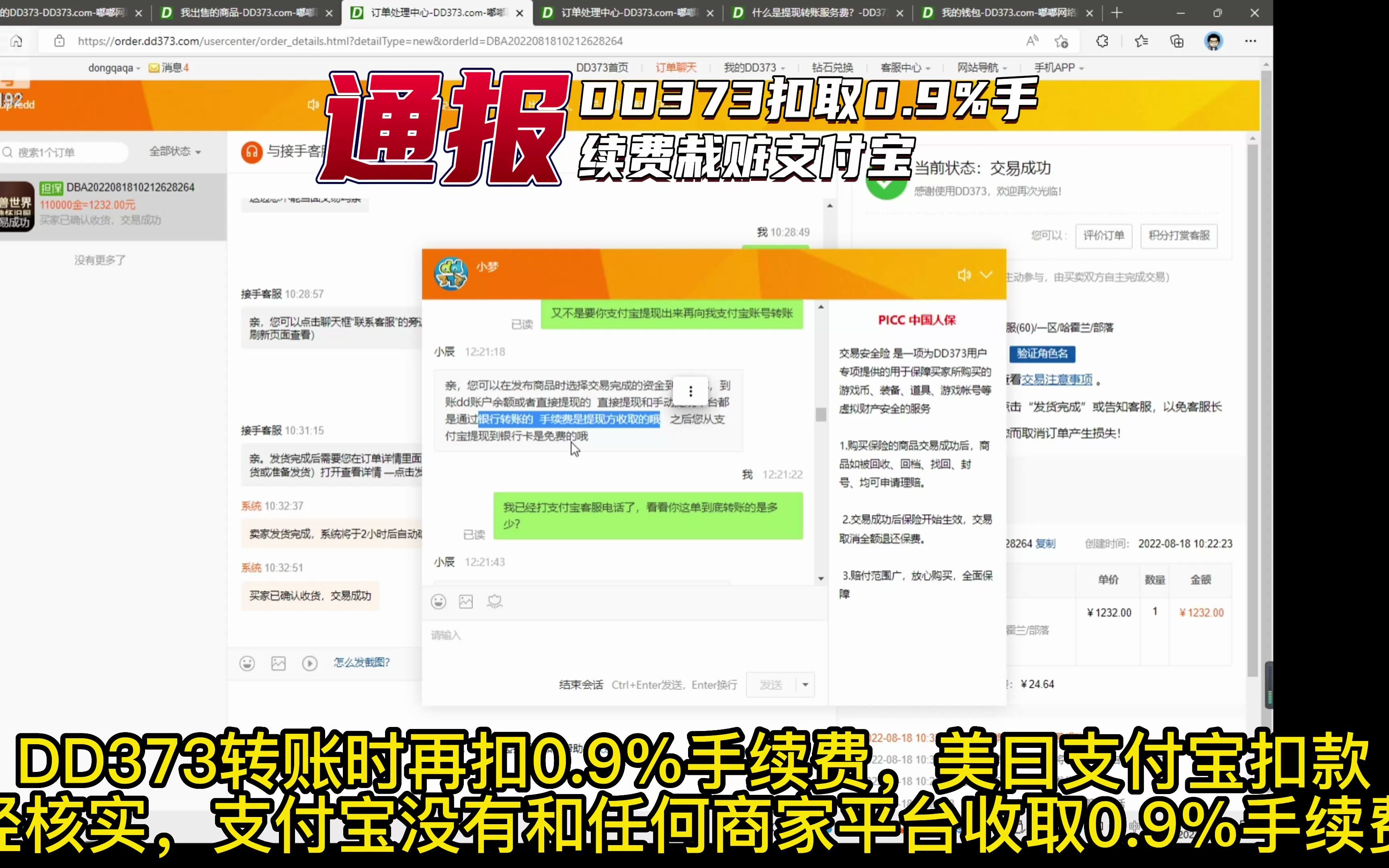
Task: Open the 怎么发截图? help link
Action: (x=362, y=663)
